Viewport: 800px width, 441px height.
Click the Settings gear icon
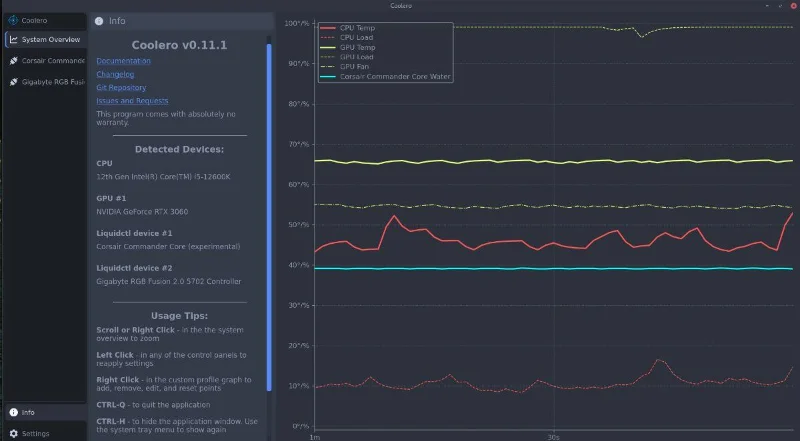(x=14, y=433)
